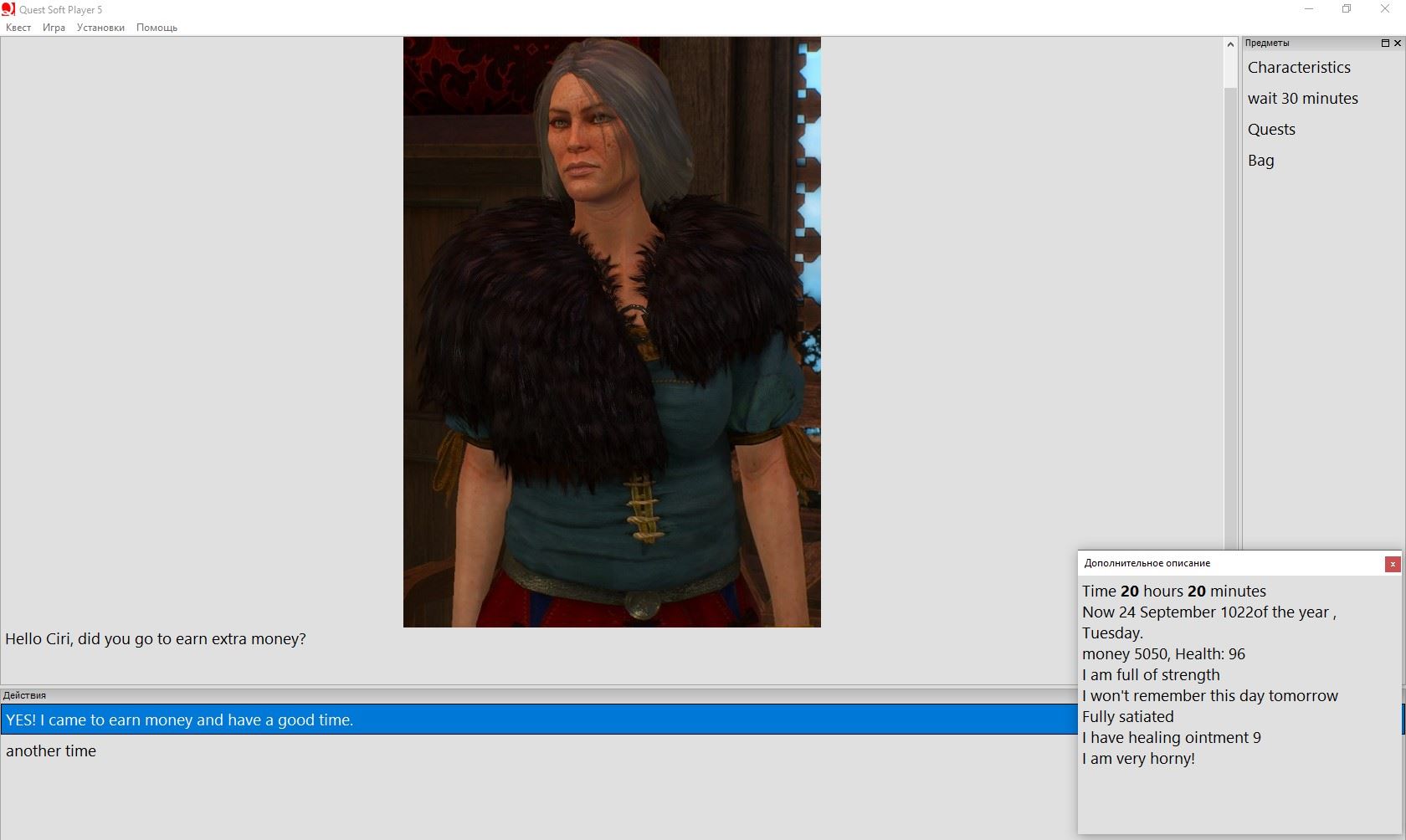Click the description scrollbar up arrow
1406x840 pixels.
[1230, 44]
